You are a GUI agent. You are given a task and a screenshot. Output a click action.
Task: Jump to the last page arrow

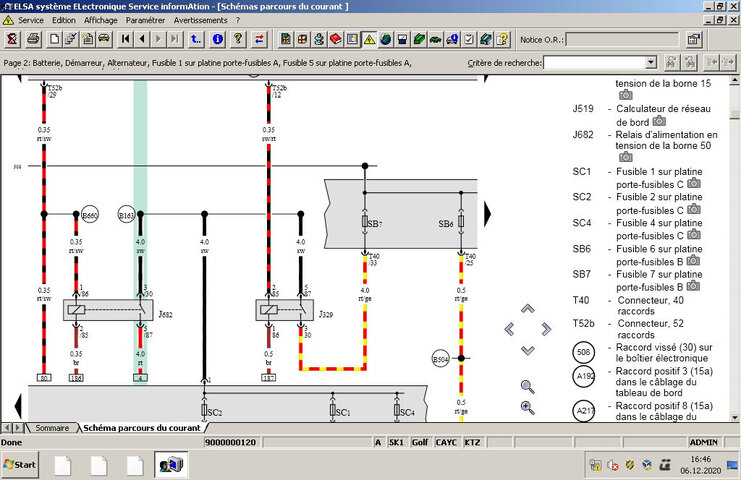coord(175,39)
